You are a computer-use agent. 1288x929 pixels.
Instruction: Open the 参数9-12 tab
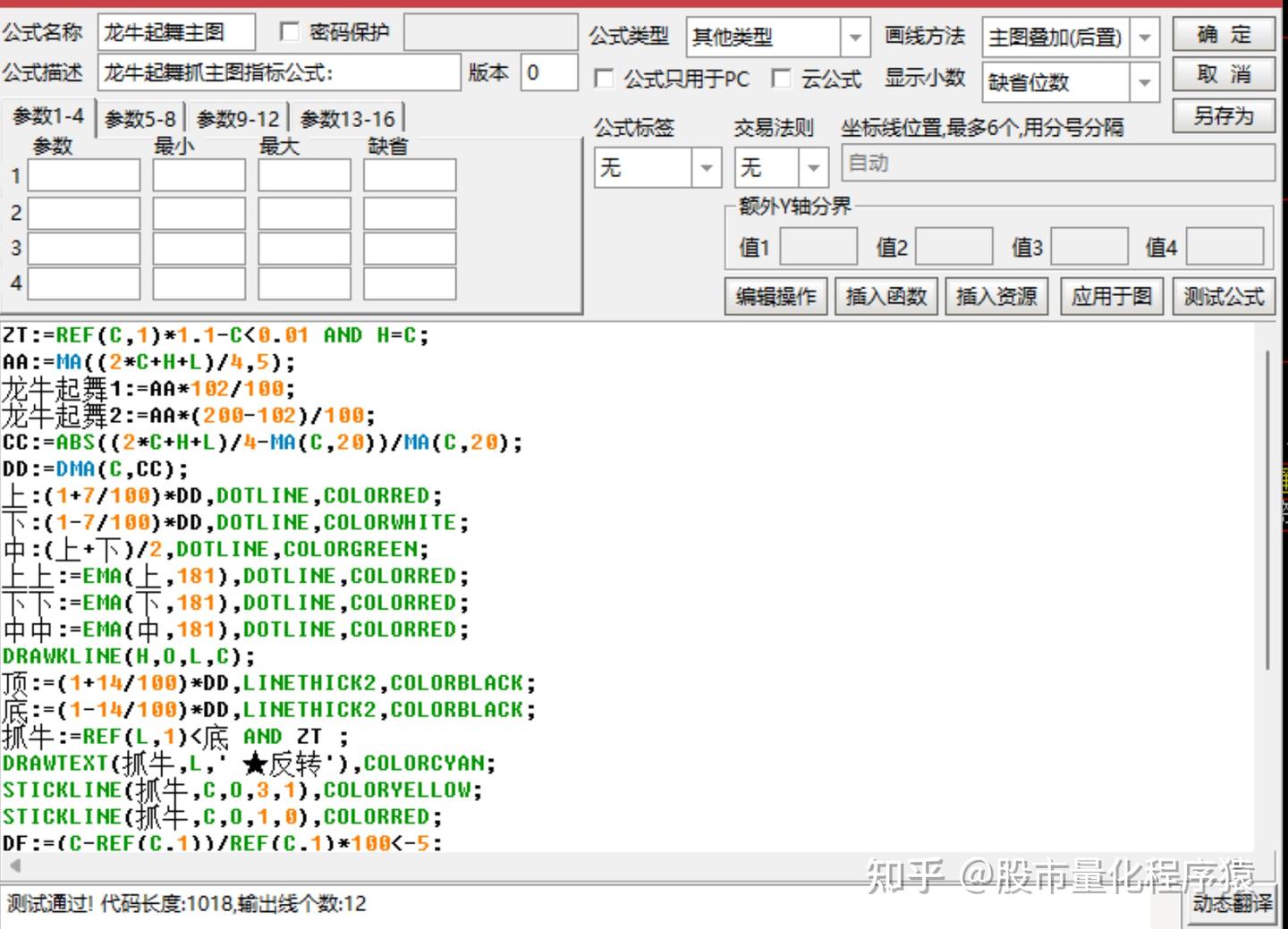(238, 119)
